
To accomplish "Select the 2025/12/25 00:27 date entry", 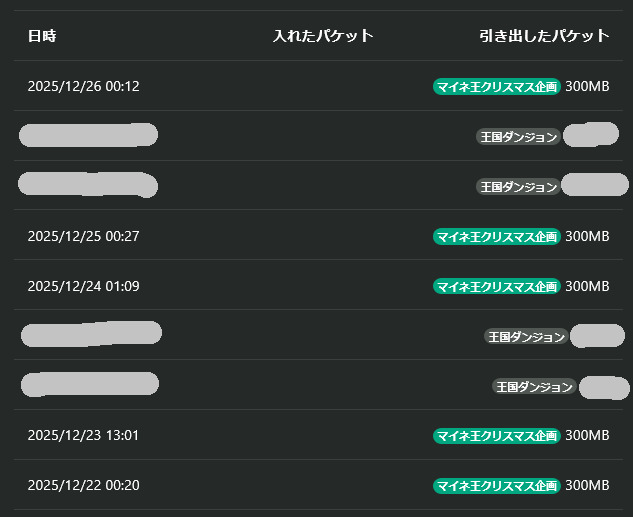I will coord(84,236).
